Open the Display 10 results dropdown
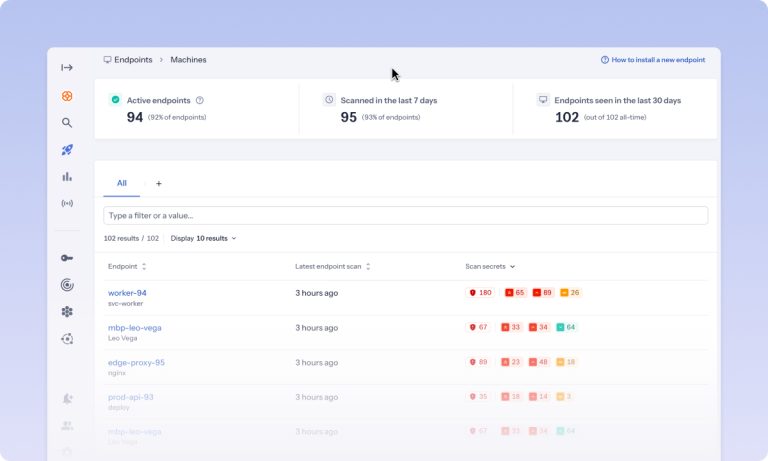This screenshot has height=461, width=768. 203,239
